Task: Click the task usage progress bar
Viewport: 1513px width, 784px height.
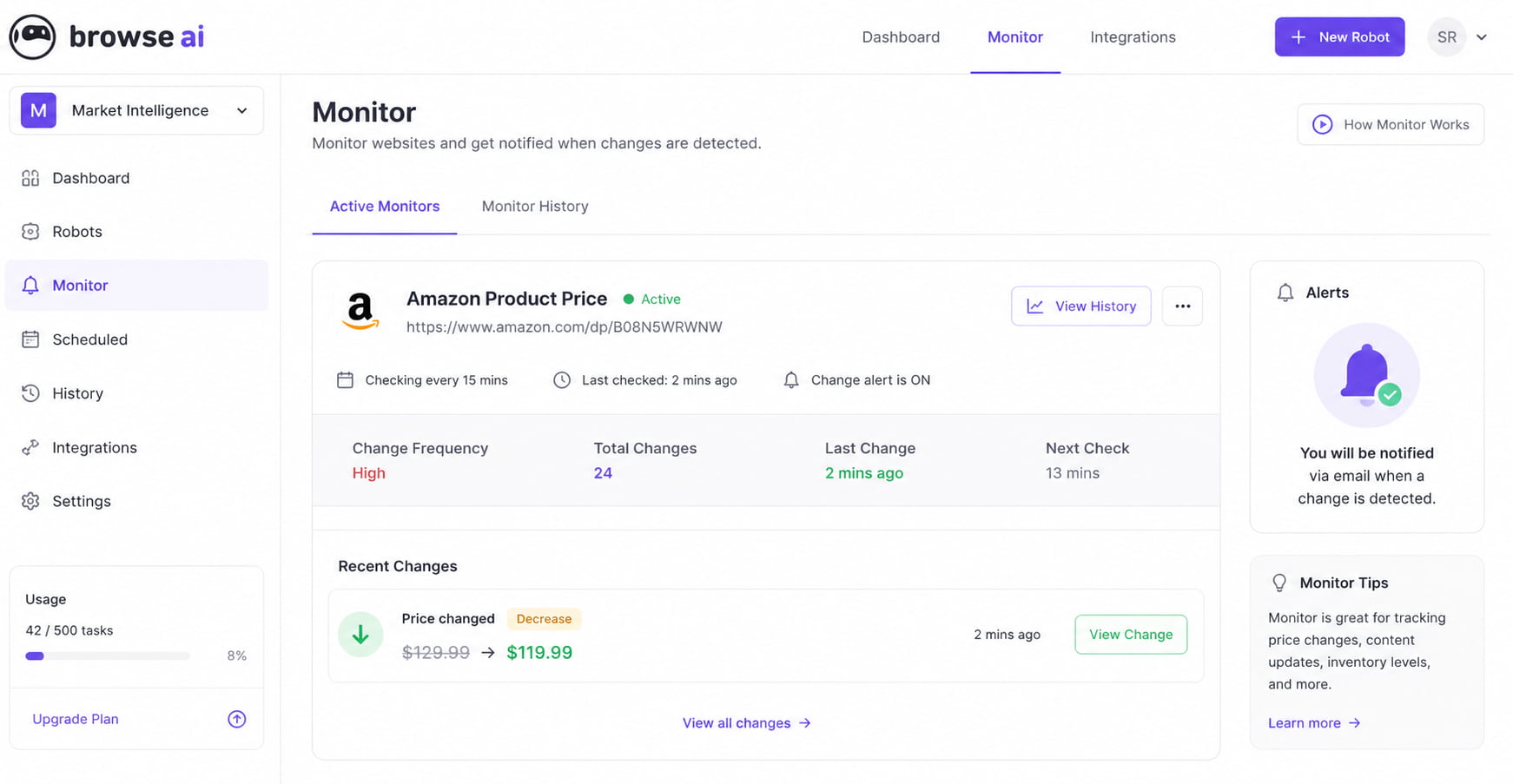Action: pyautogui.click(x=108, y=656)
